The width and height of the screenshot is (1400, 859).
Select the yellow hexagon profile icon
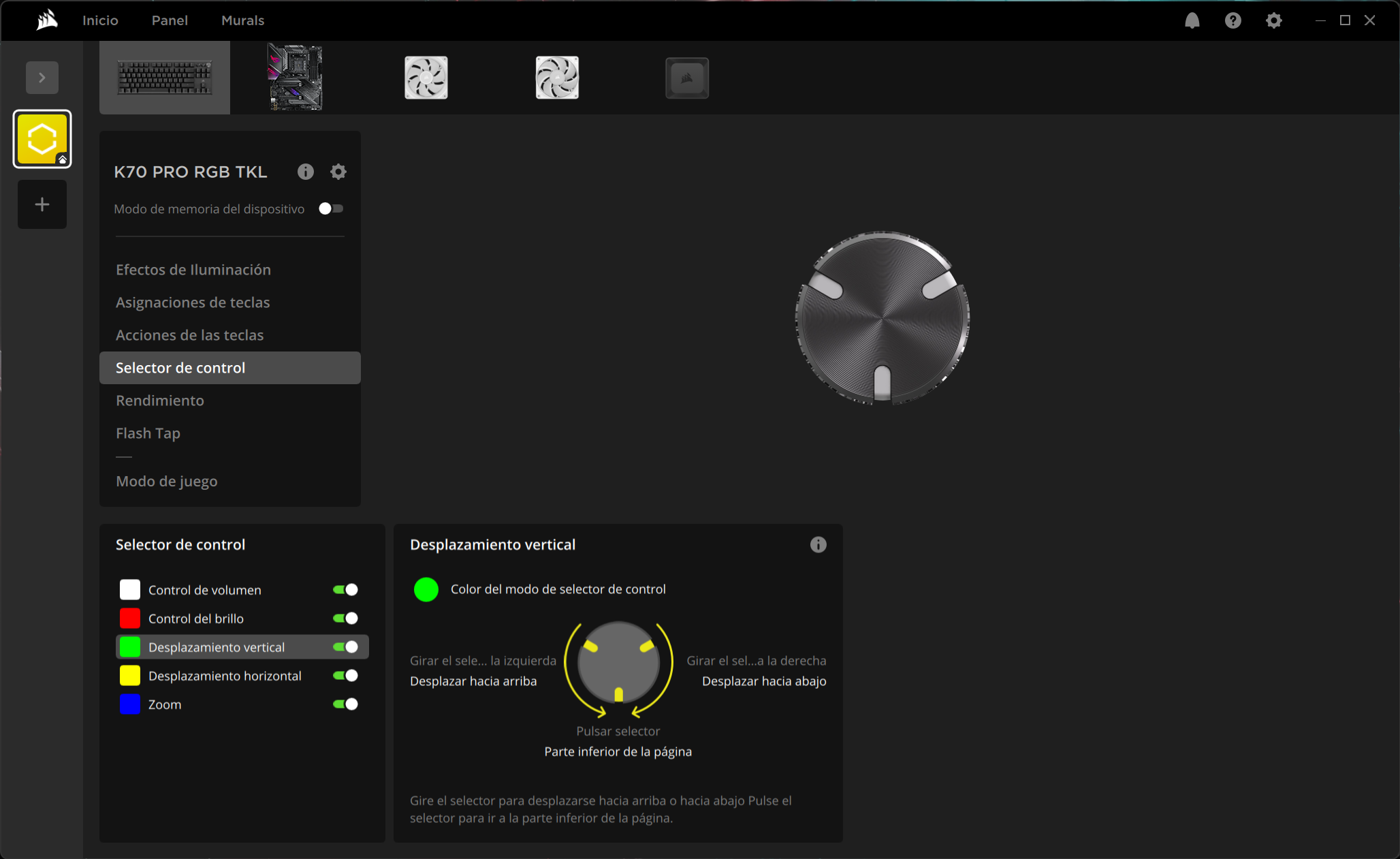pos(42,139)
